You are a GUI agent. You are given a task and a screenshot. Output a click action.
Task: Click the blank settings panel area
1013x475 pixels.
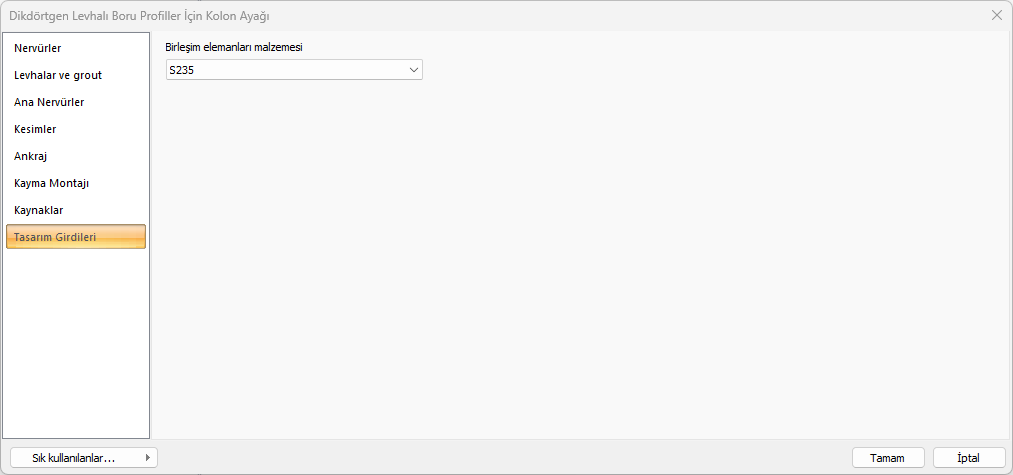tap(580, 260)
